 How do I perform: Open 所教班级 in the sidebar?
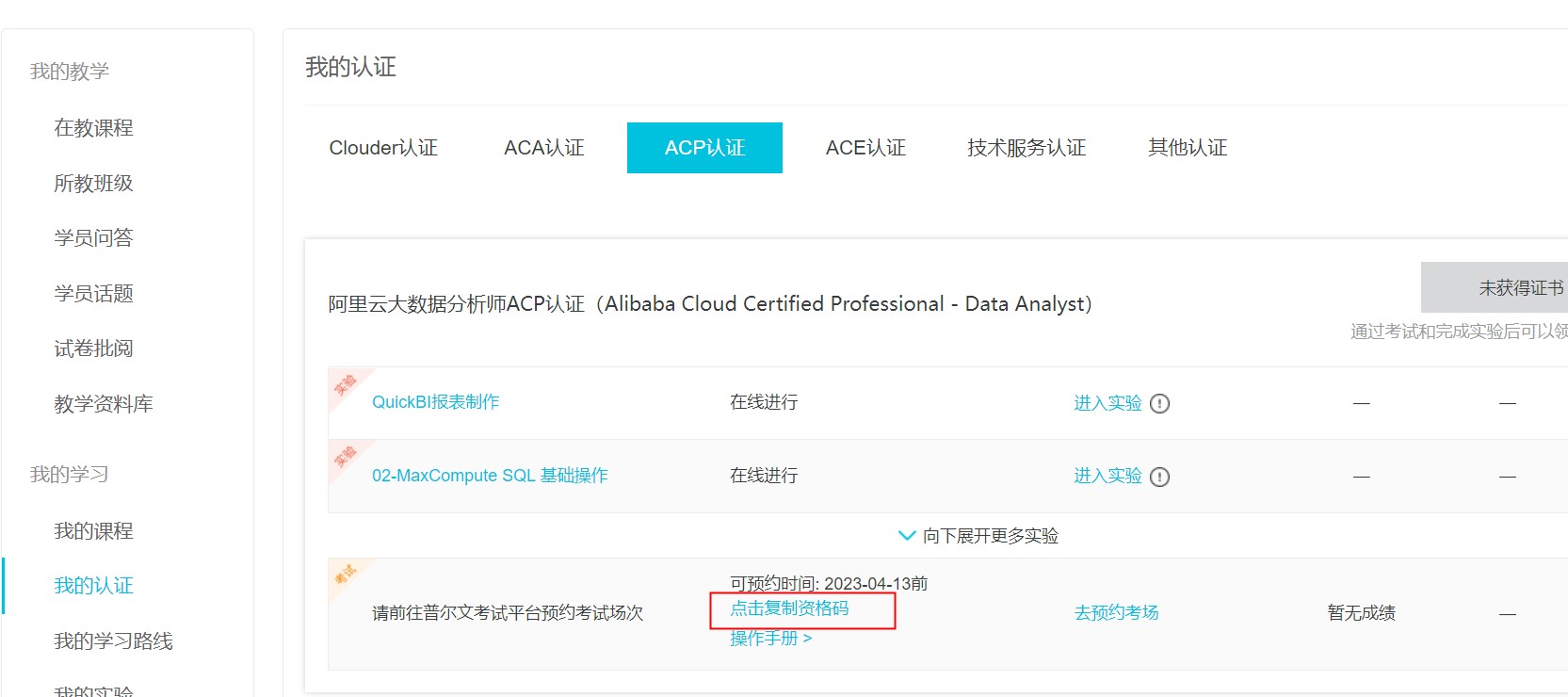pyautogui.click(x=93, y=184)
